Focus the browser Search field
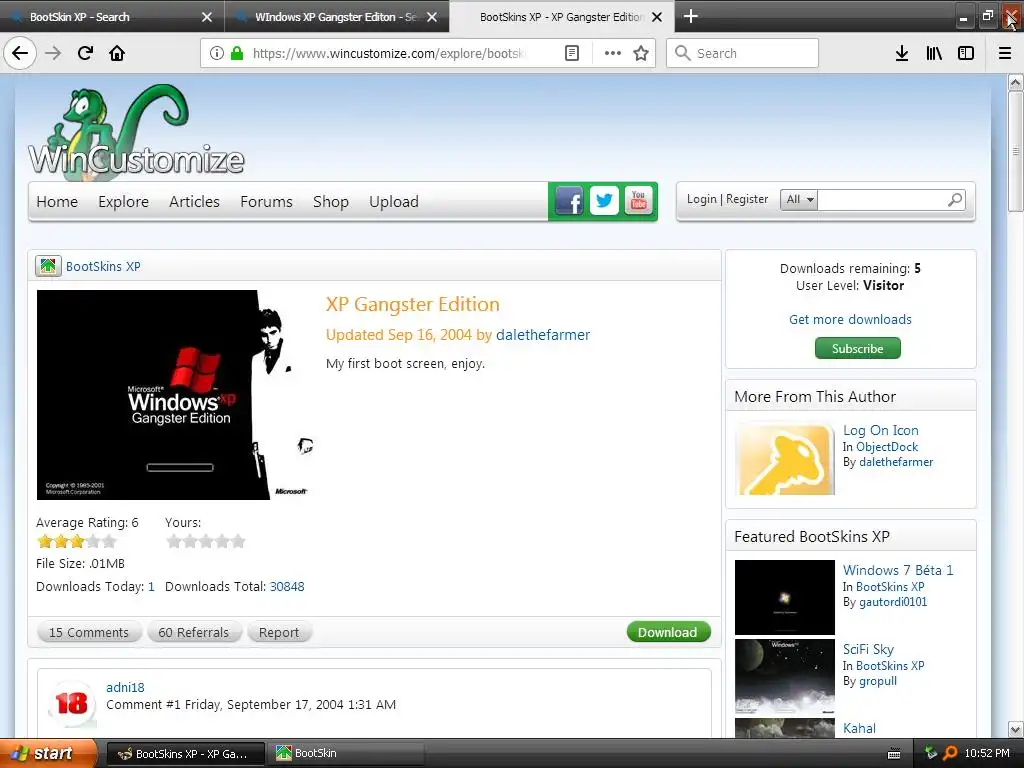Viewport: 1024px width, 768px height. 743,53
